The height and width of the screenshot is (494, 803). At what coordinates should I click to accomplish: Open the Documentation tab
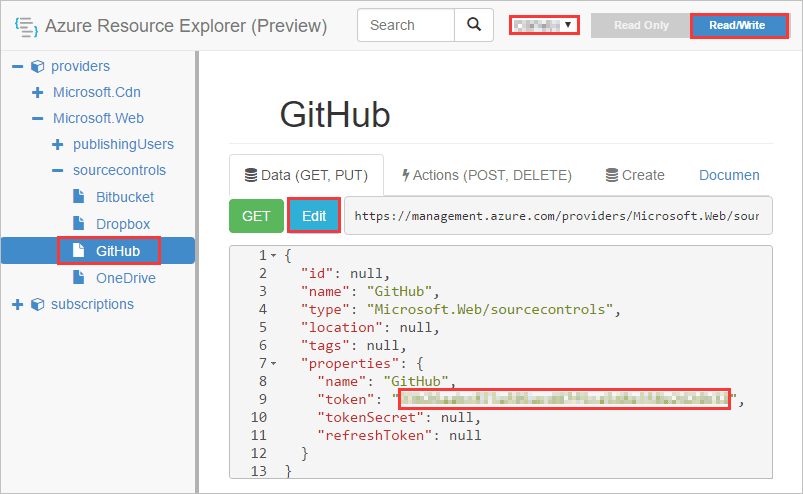point(729,175)
